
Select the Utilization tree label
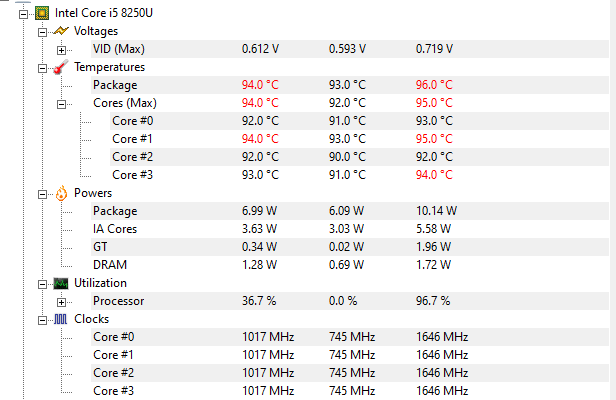101,283
